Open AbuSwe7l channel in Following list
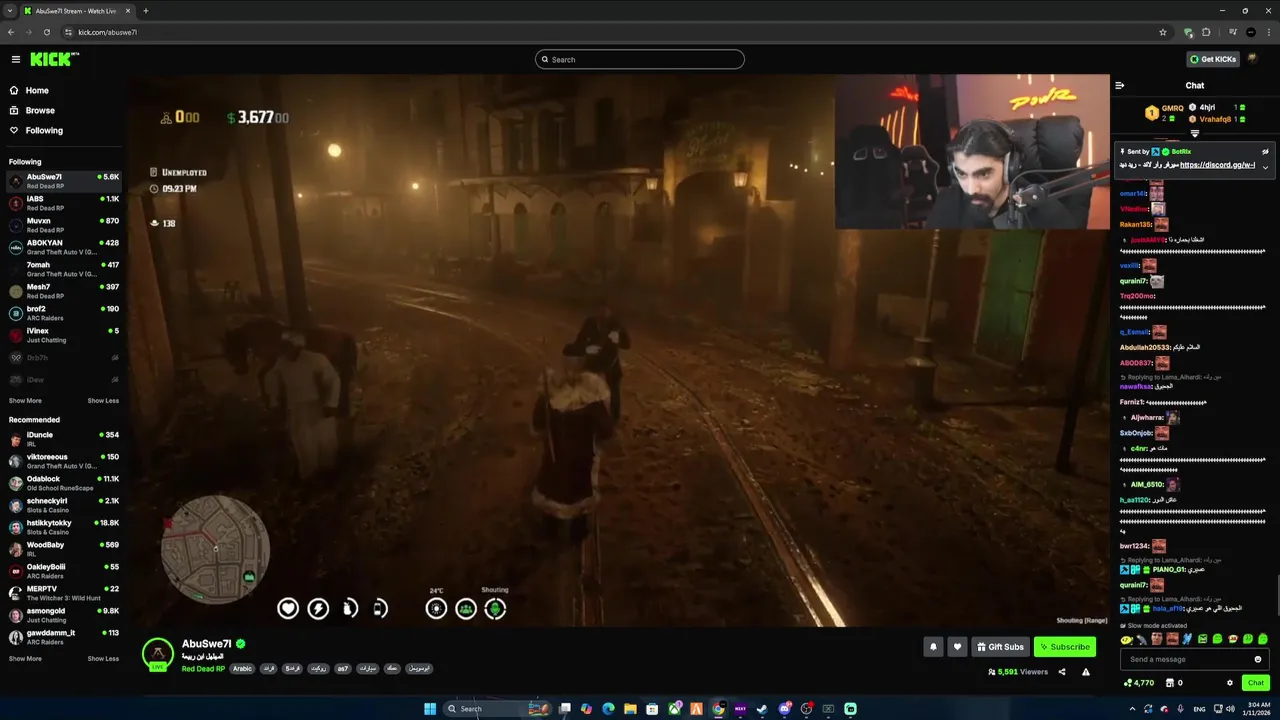The image size is (1280, 720). 64,181
